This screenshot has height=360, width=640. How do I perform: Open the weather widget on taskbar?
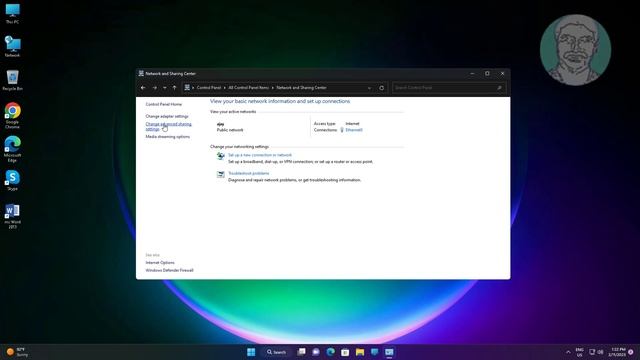[x=17, y=352]
